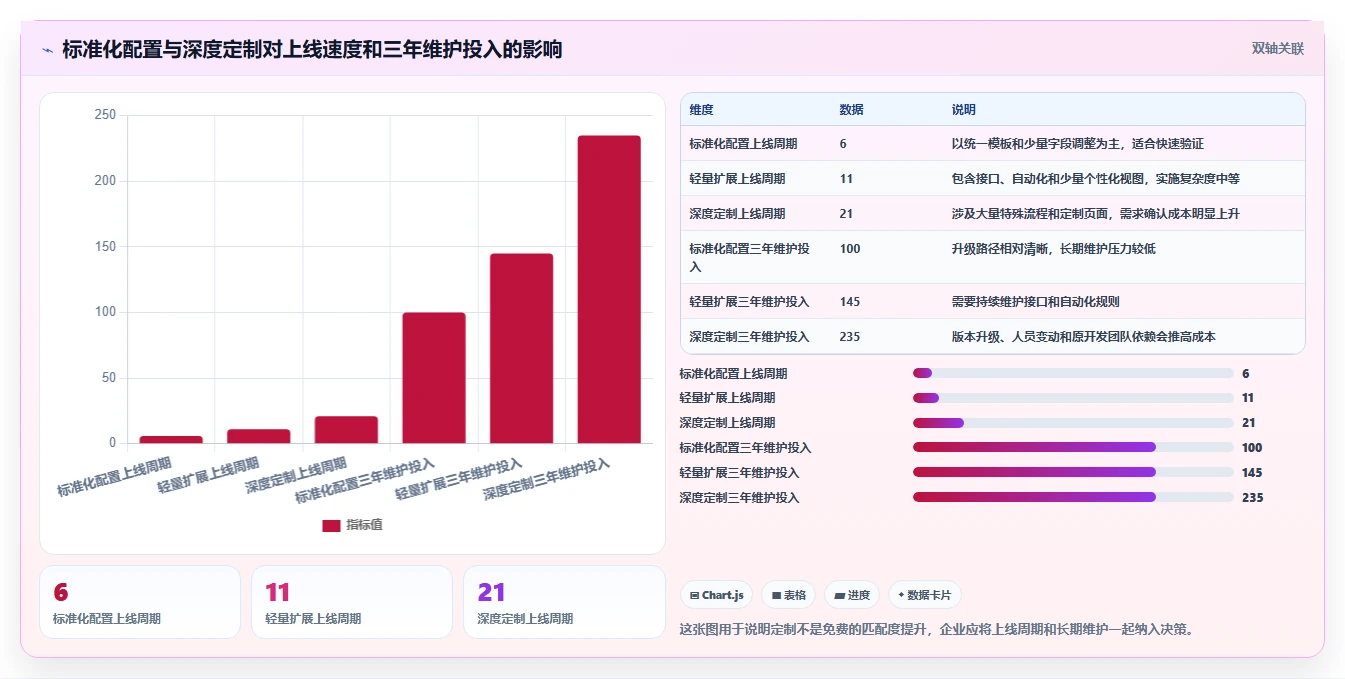Viewport: 1345px width, 679px height.
Task: Click the 维度 table column header
Action: 702,110
